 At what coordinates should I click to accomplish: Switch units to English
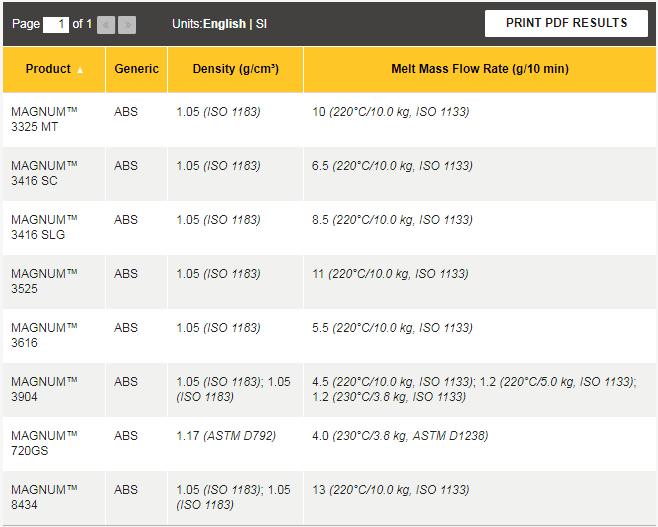[225, 24]
